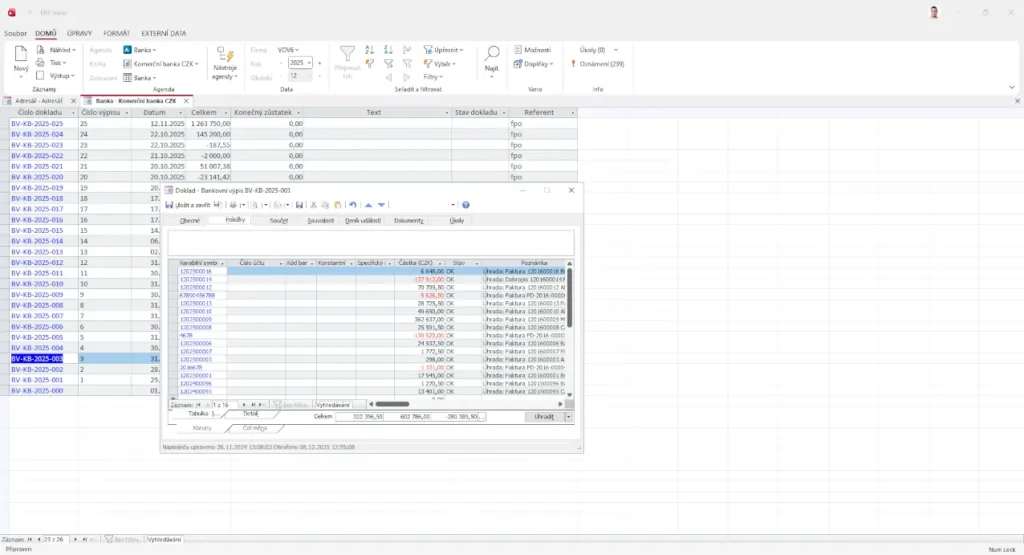The width and height of the screenshot is (1024, 555).
Task: Go to previous document with up arrow
Action: [368, 205]
